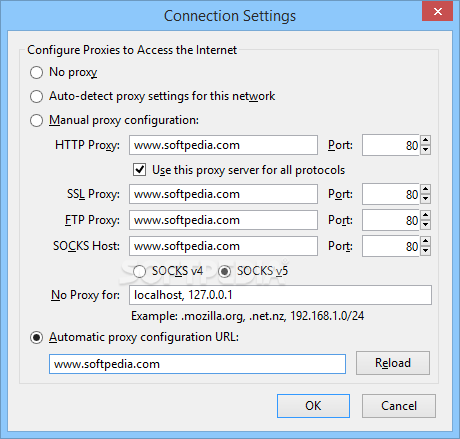This screenshot has width=460, height=439.
Task: Choose Manual proxy configuration option
Action: [36, 121]
